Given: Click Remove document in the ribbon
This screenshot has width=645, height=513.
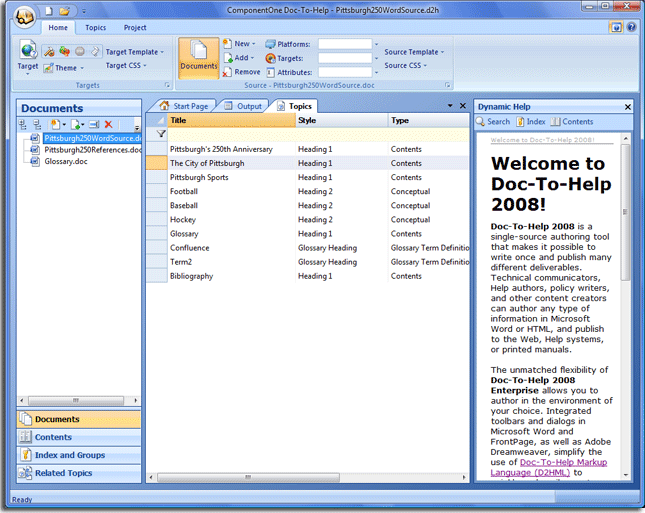Looking at the screenshot, I should [x=241, y=72].
